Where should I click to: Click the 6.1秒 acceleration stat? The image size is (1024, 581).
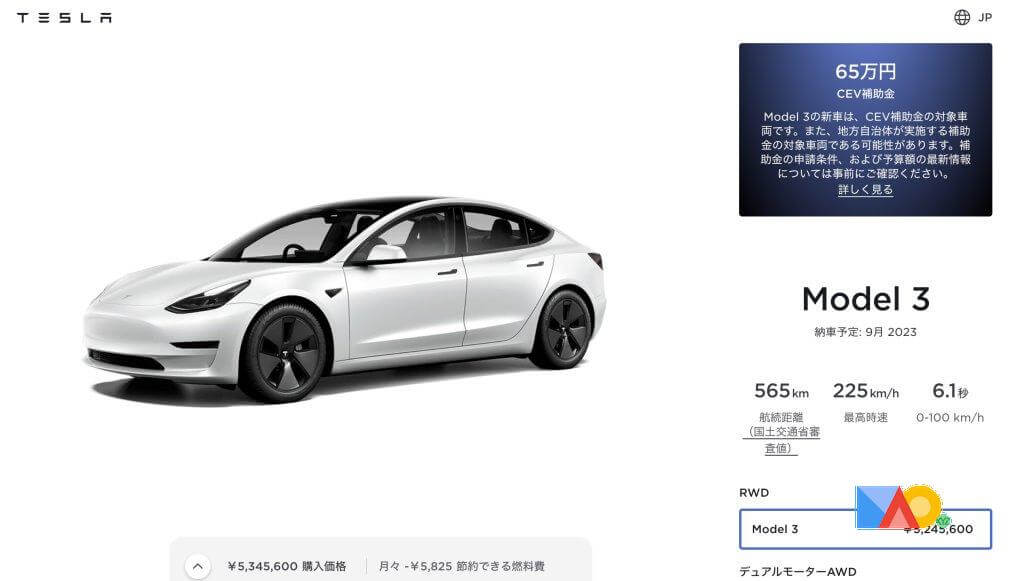click(950, 392)
